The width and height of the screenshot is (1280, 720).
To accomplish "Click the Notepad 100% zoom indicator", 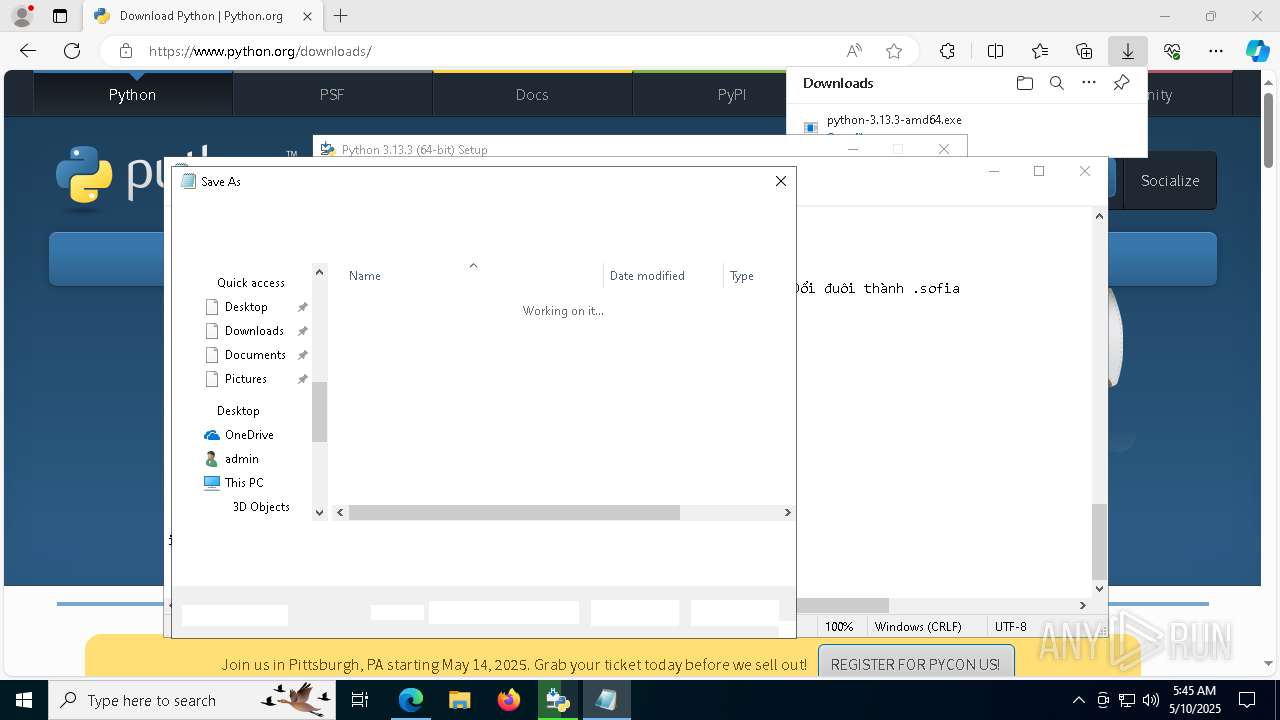I will (839, 626).
